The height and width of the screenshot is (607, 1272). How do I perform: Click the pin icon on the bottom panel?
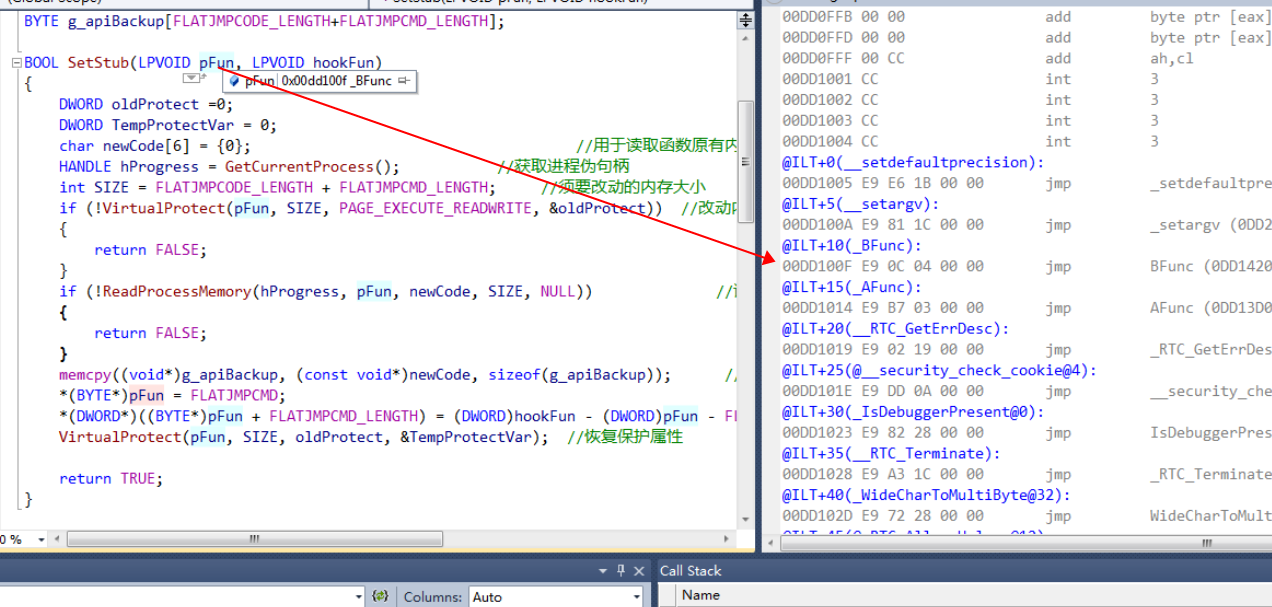(x=621, y=571)
